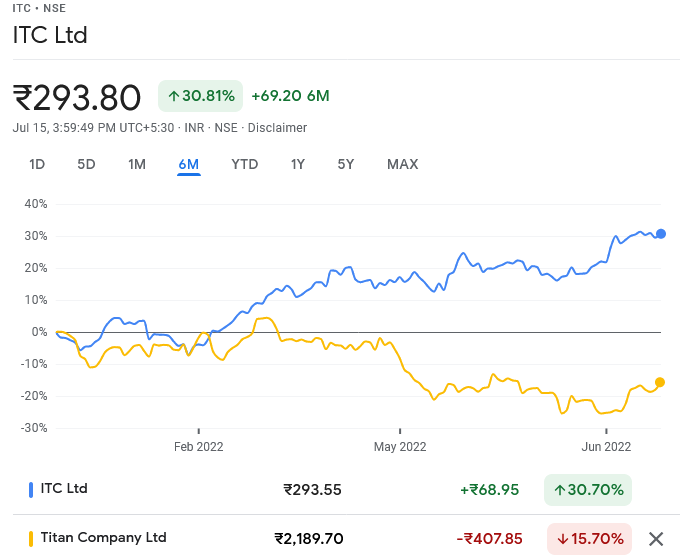Show MAX price history range
The image size is (680, 559).
pyautogui.click(x=402, y=164)
